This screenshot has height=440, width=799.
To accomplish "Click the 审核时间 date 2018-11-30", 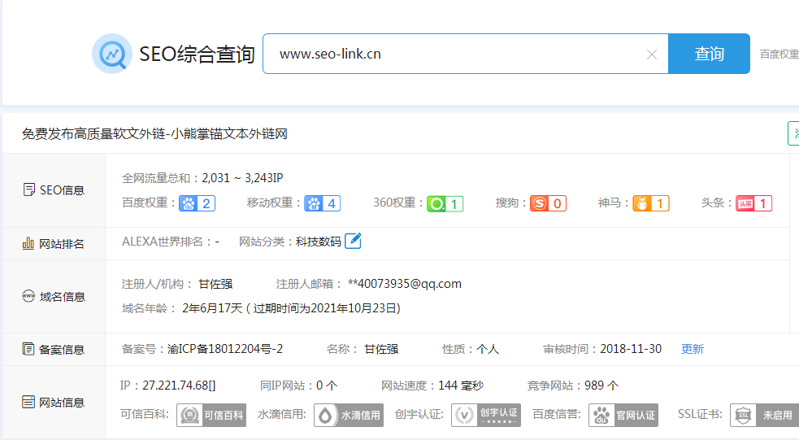I will point(631,349).
